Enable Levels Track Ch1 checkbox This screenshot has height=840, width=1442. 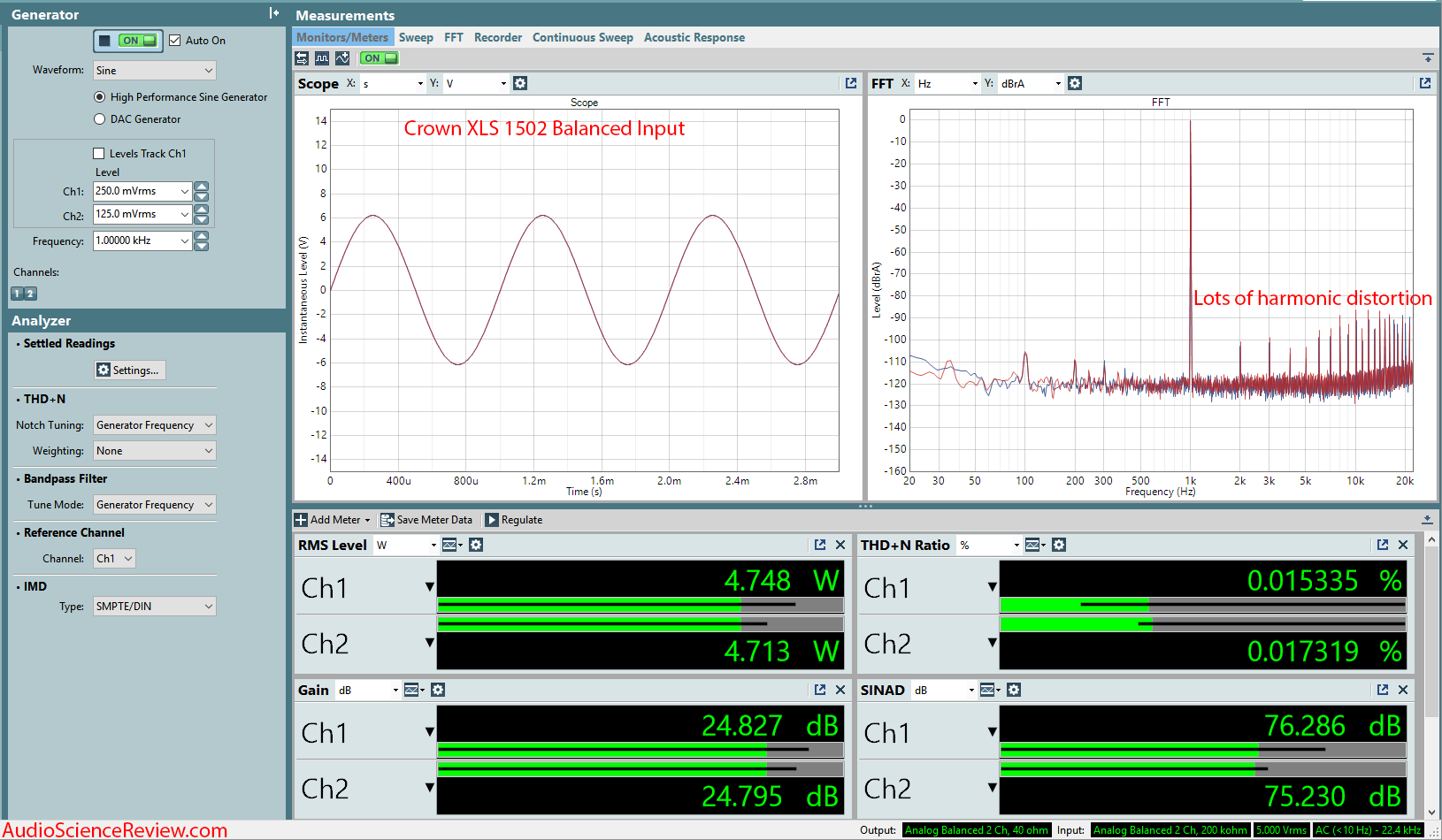tap(99, 154)
